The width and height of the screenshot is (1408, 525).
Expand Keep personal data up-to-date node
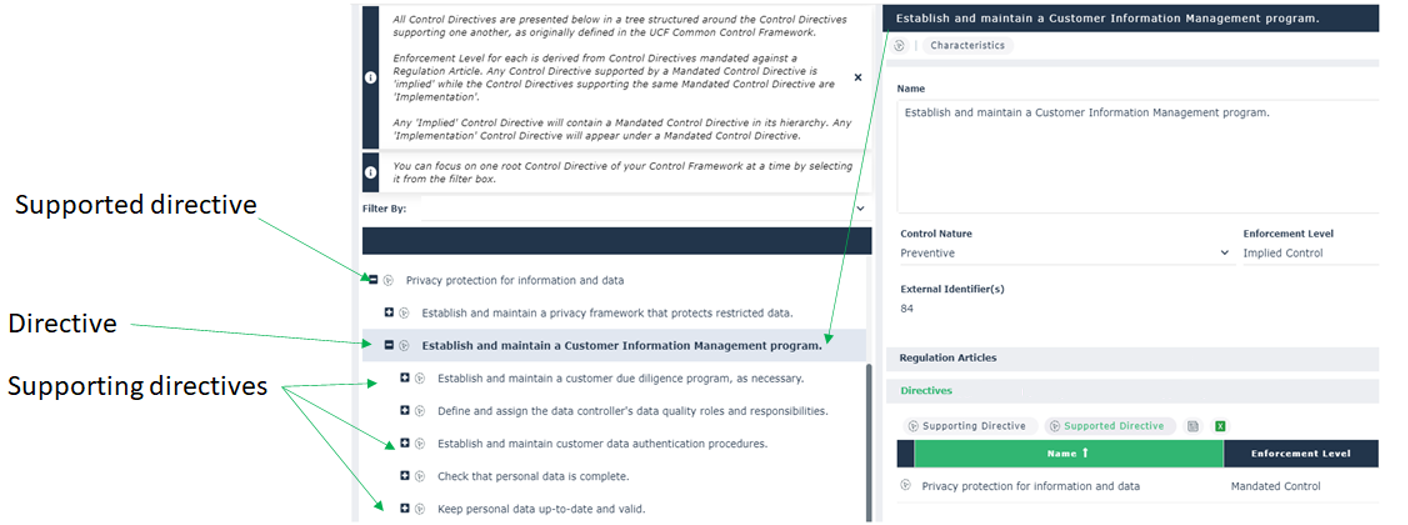405,509
